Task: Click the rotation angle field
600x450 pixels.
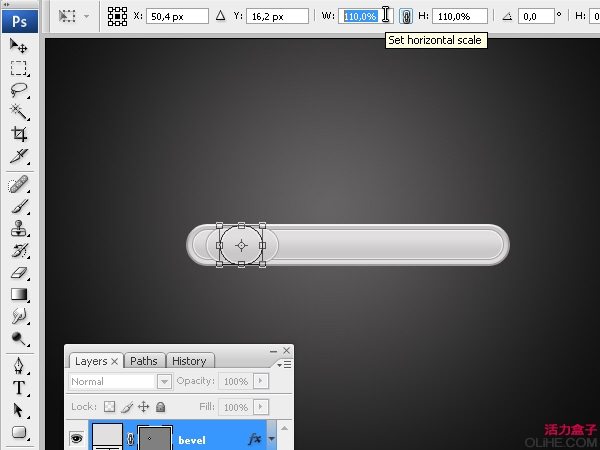Action: (536, 16)
